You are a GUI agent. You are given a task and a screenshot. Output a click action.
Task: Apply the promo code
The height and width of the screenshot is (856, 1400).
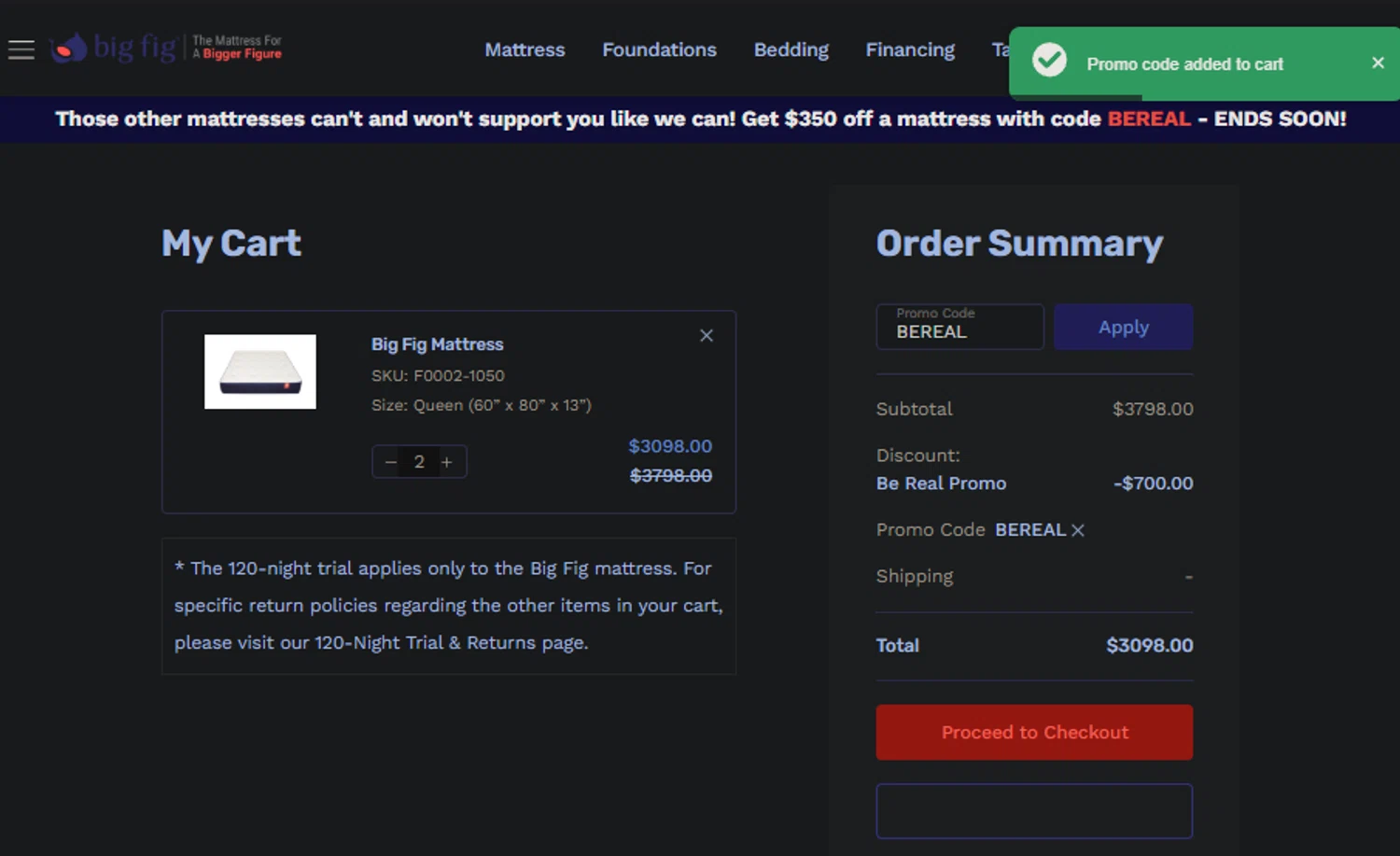(1123, 327)
